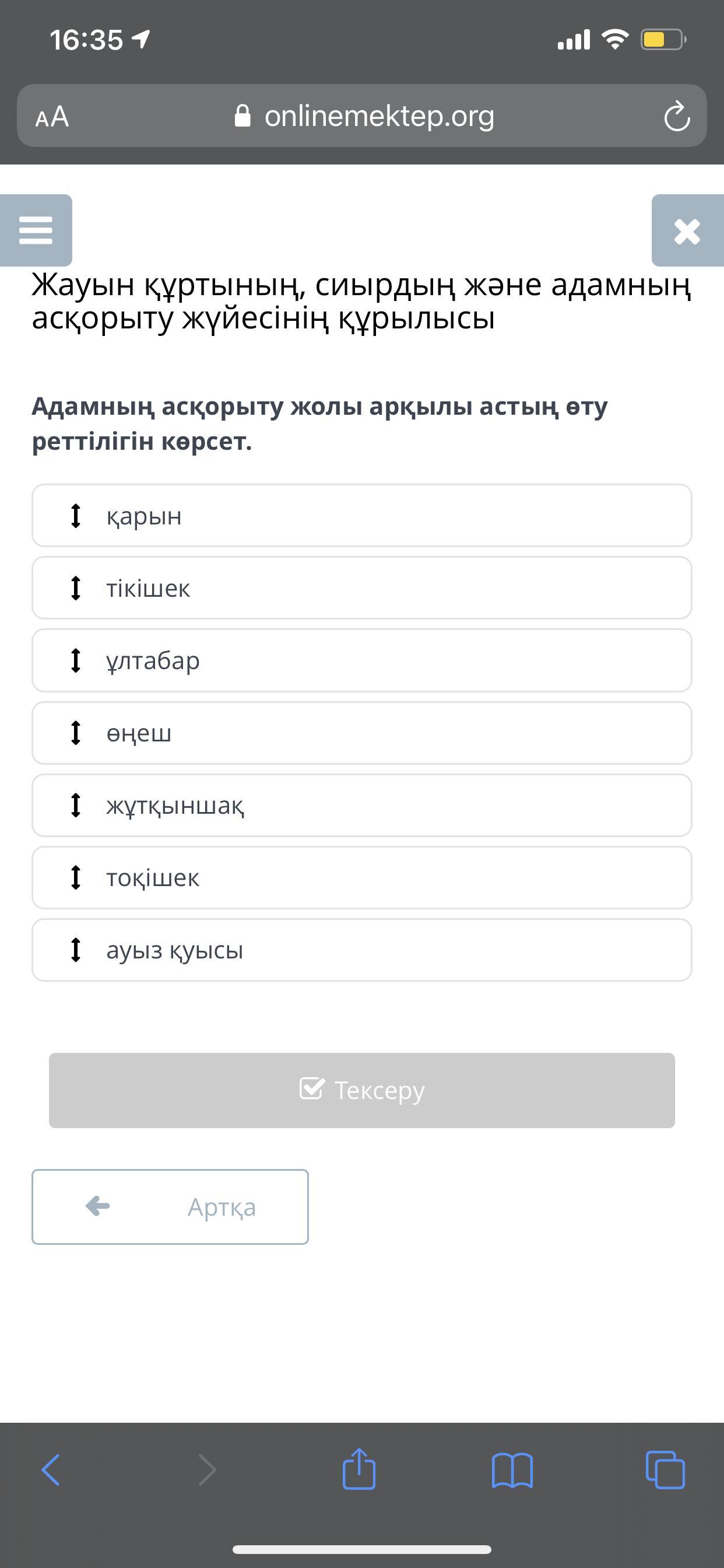Select the қарын answer item
724x1568 pixels.
coord(361,516)
